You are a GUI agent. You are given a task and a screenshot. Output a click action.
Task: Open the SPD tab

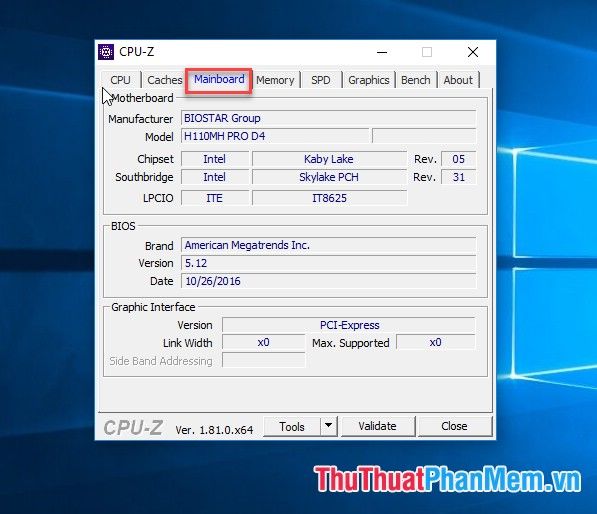pos(321,80)
